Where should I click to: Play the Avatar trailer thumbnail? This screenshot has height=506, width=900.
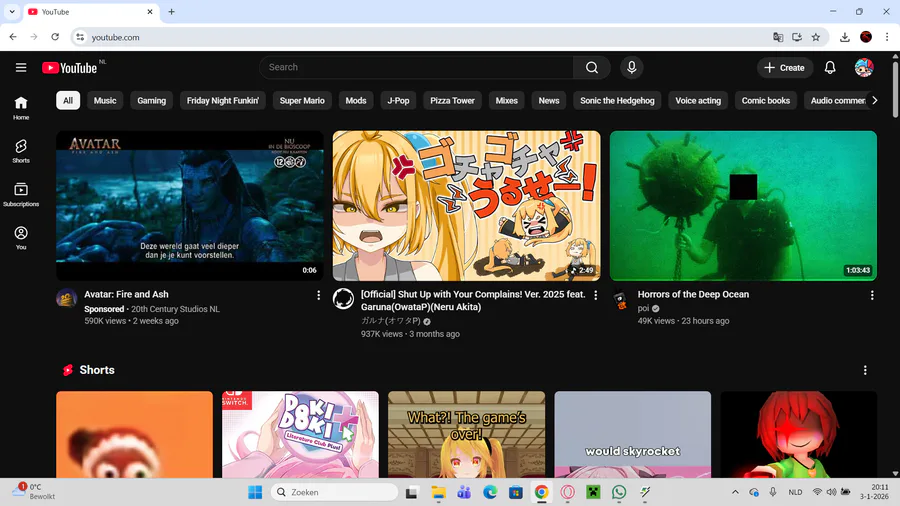(190, 205)
